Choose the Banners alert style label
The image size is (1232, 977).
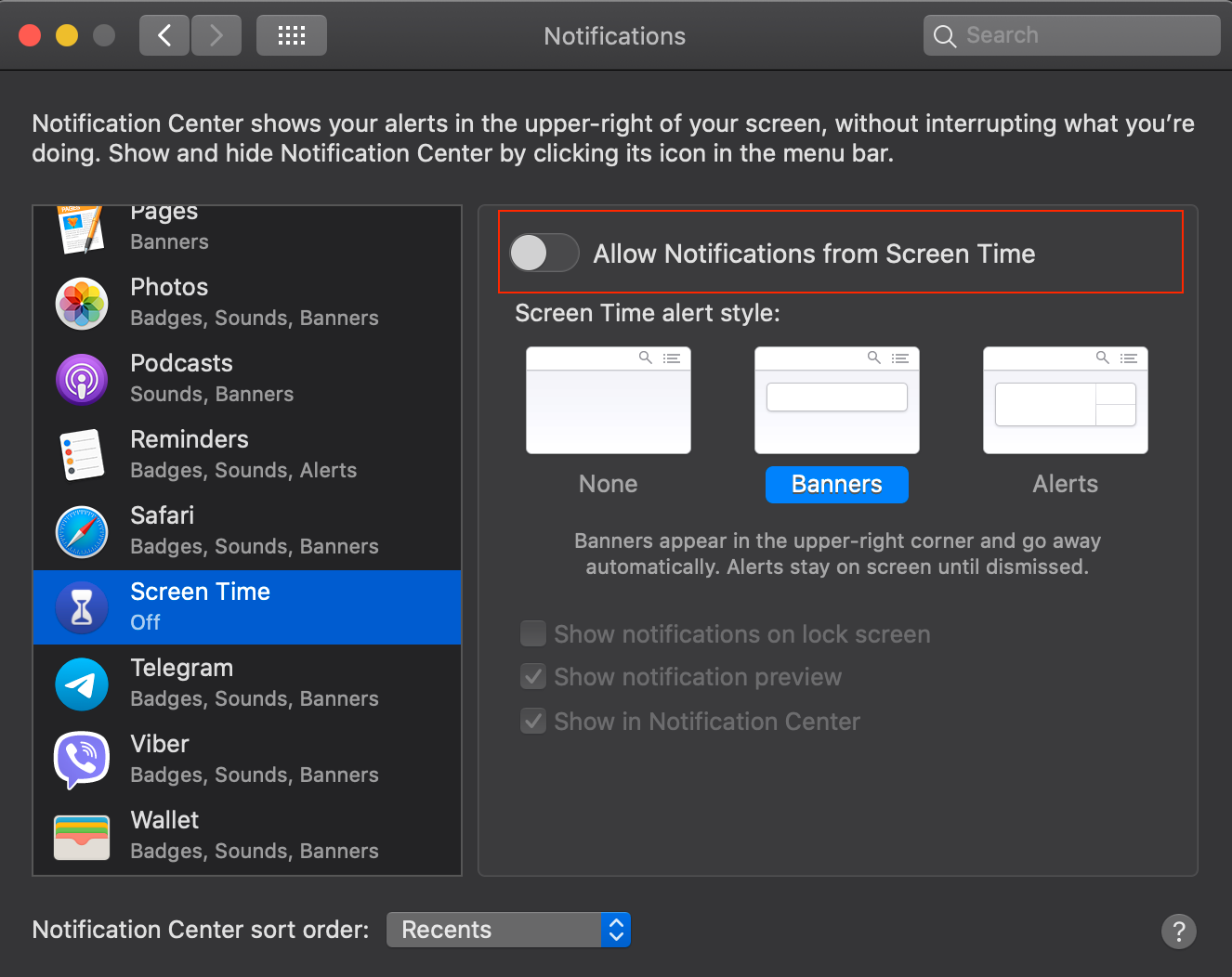coord(836,484)
